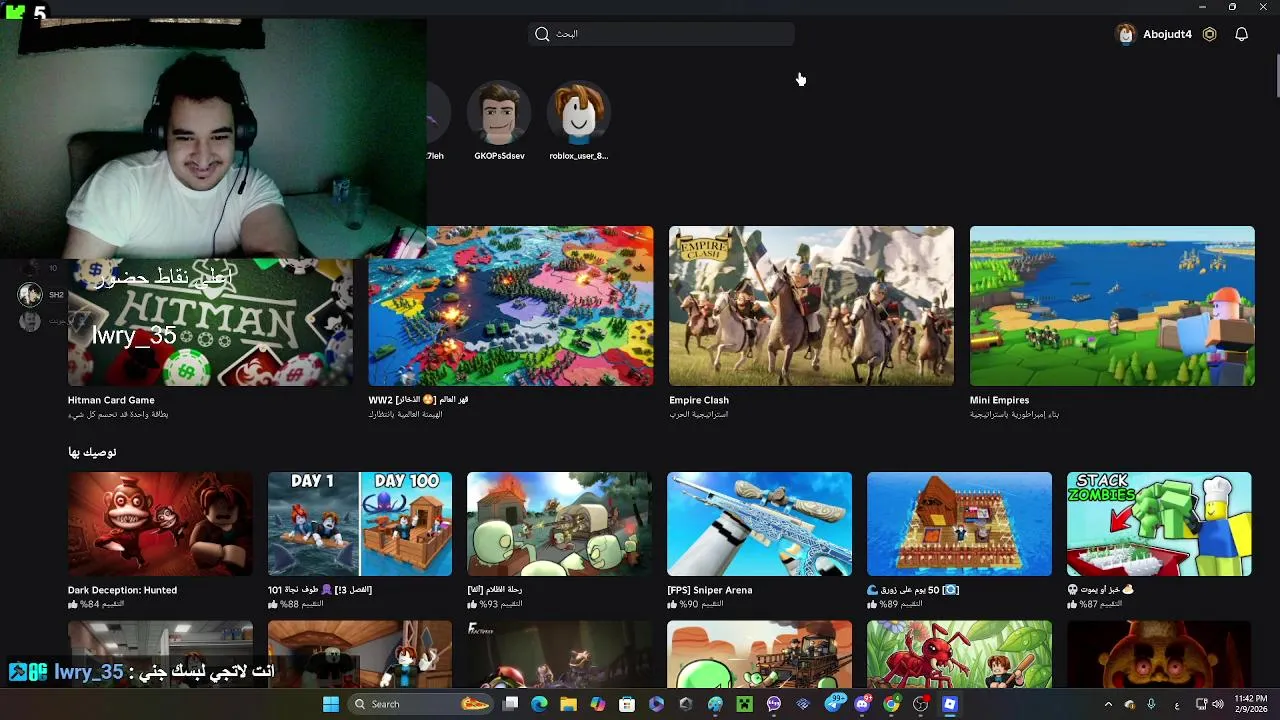Open the notifications bell icon
Image resolution: width=1280 pixels, height=720 pixels.
coord(1241,34)
